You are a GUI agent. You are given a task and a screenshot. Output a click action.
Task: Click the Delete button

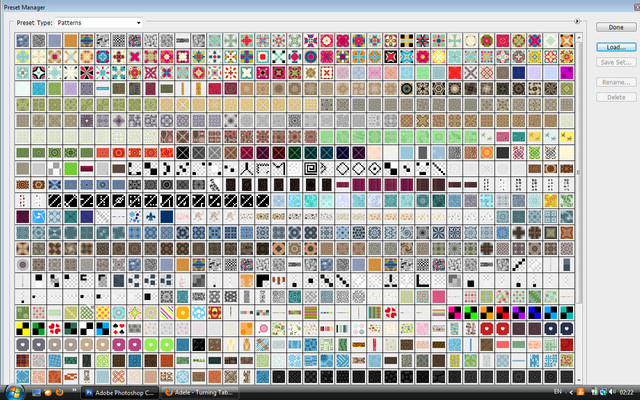[616, 97]
